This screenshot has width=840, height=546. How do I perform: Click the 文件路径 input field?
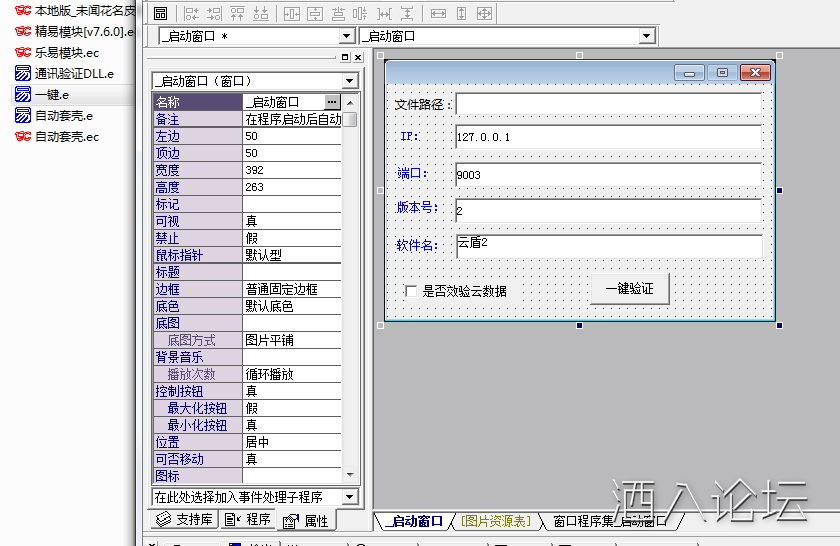tap(608, 104)
